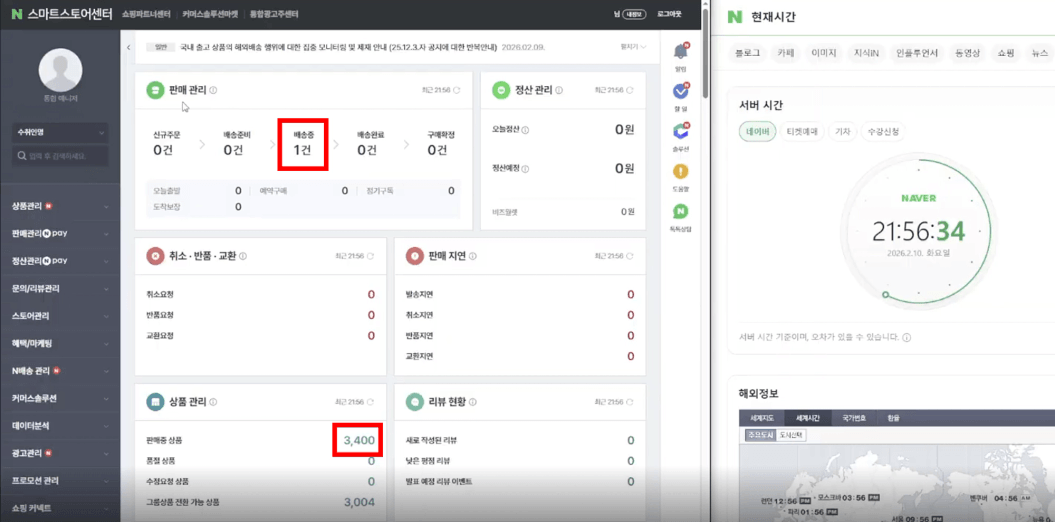Expand the 데이터분석 sidebar menu
The width and height of the screenshot is (1055, 522).
point(60,426)
